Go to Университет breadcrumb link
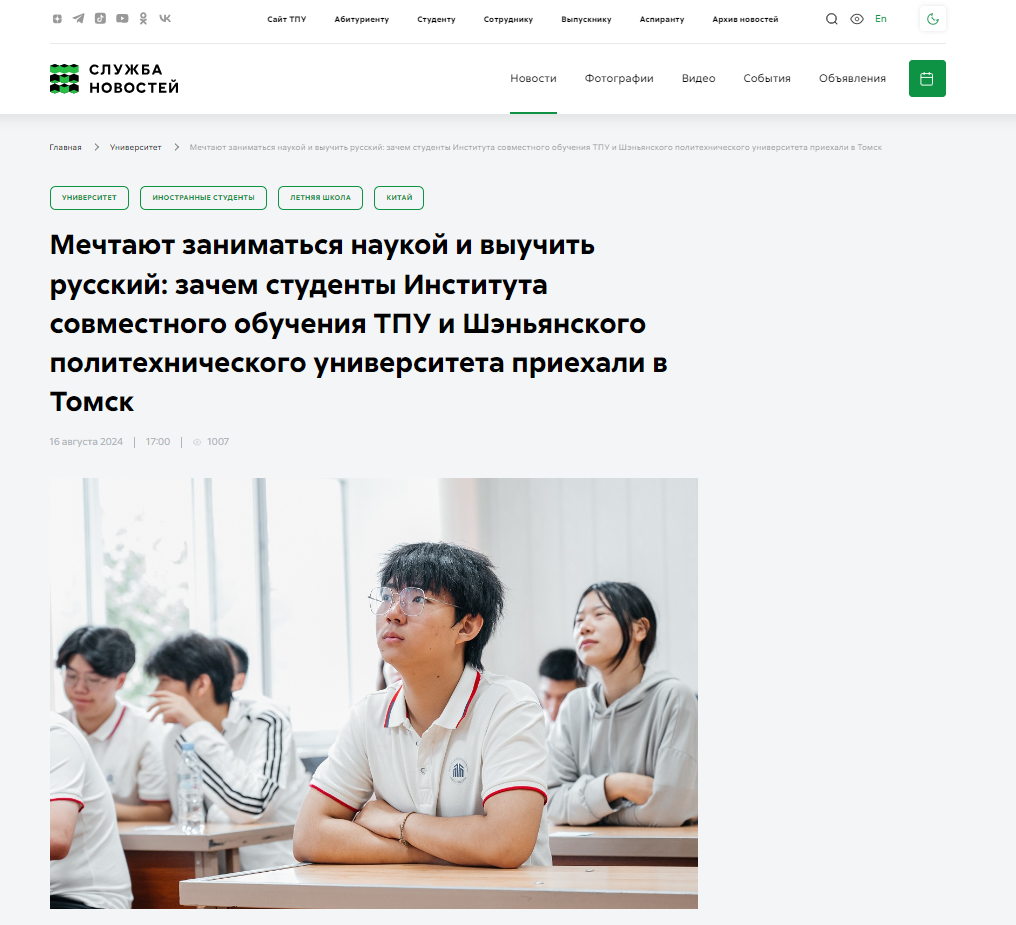The image size is (1016, 925). pyautogui.click(x=135, y=148)
